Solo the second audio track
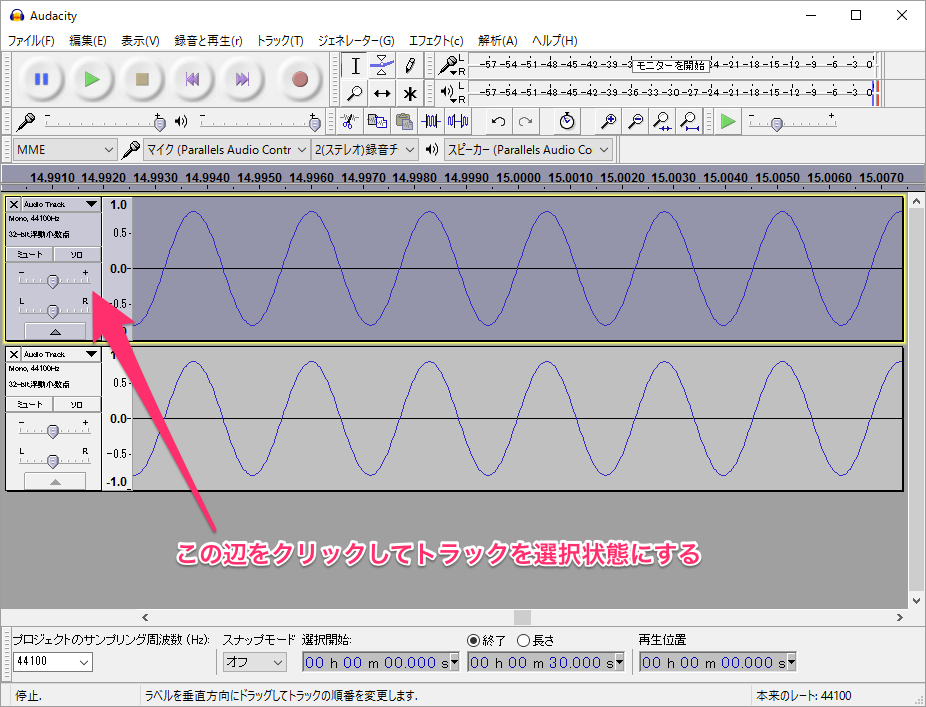The image size is (926, 707). pos(77,405)
